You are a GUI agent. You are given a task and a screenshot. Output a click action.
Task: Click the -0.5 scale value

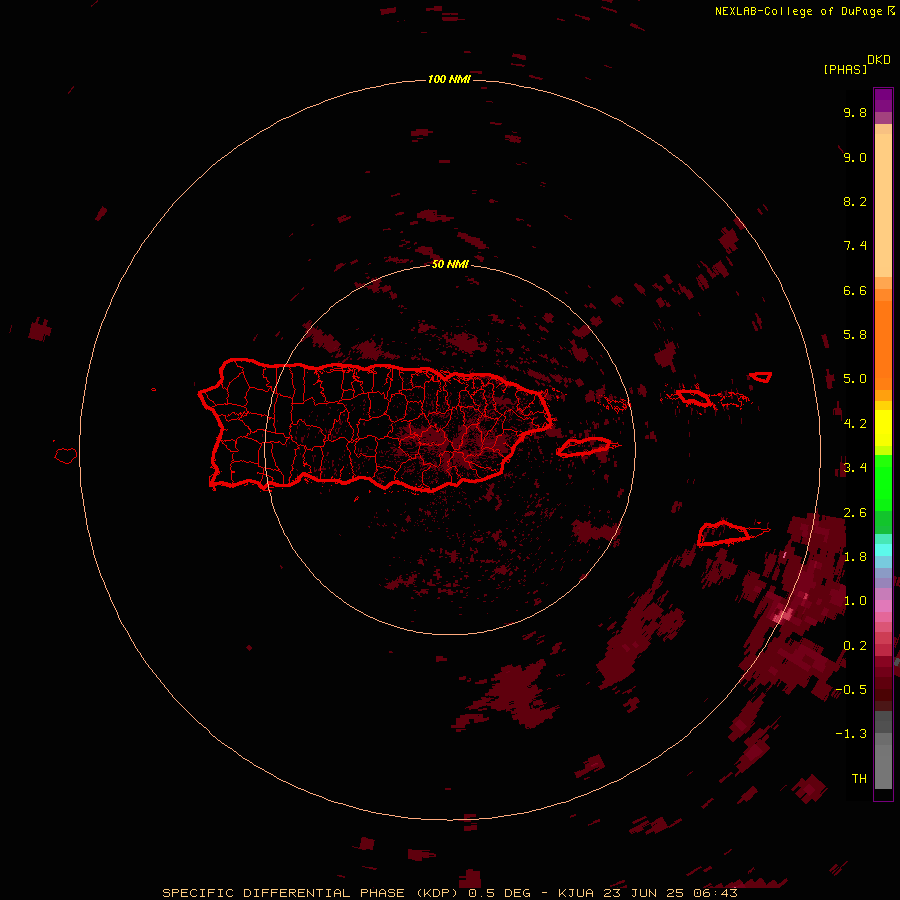point(851,690)
